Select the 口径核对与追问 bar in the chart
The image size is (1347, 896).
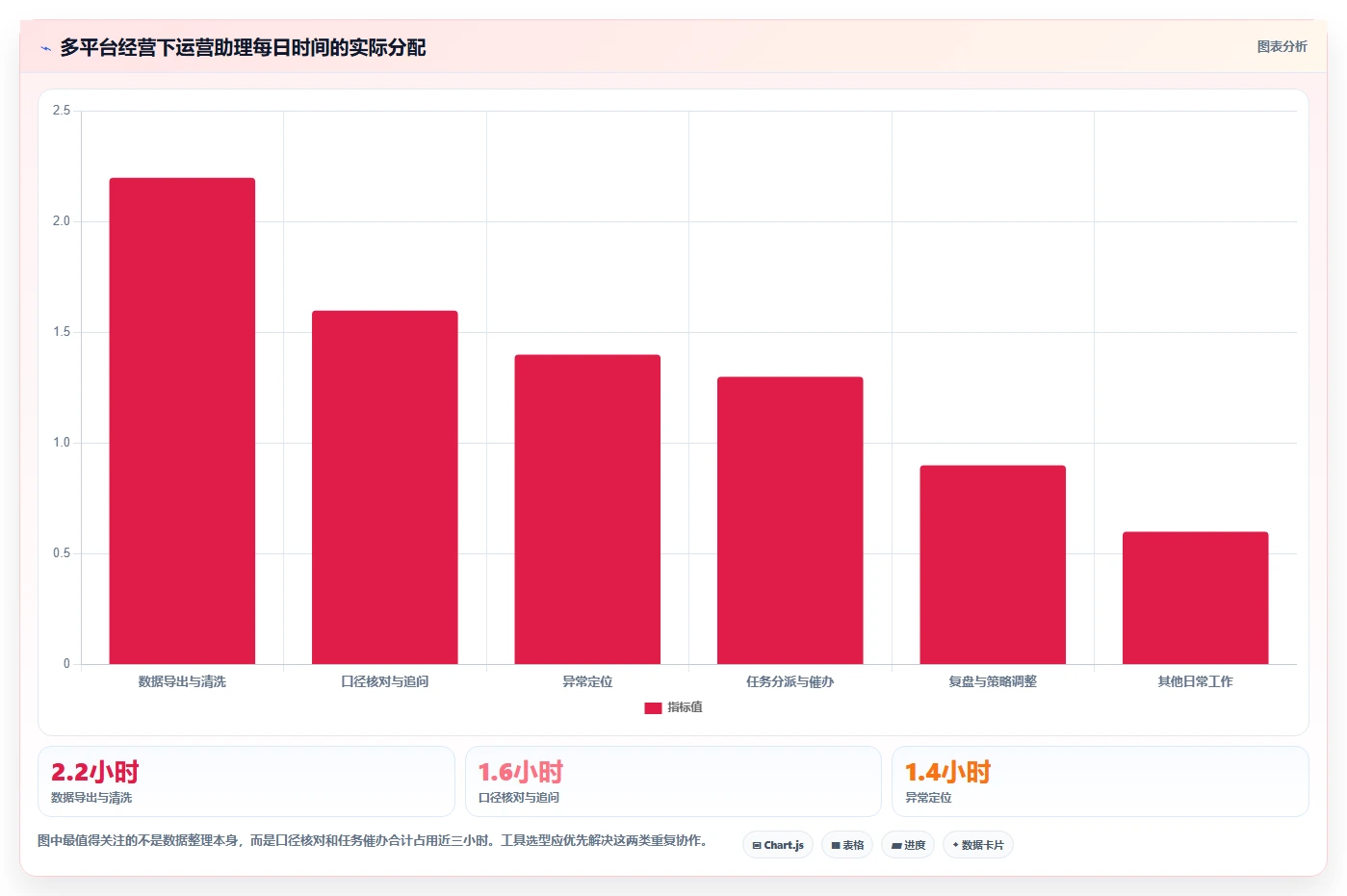[x=385, y=487]
